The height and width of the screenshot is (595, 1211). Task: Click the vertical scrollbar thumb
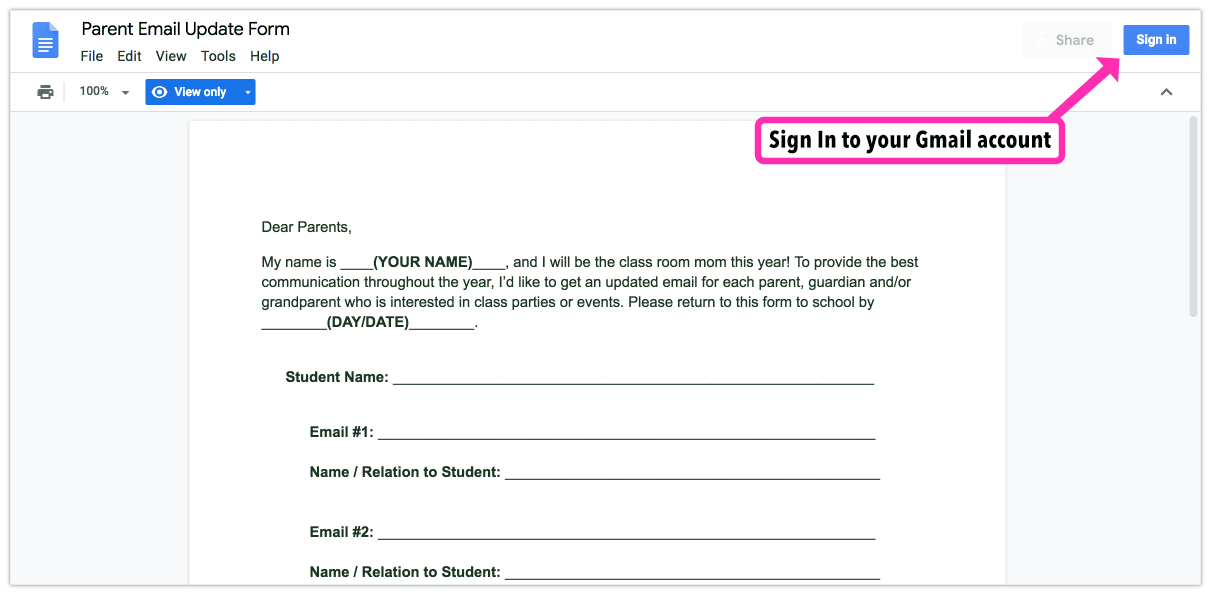click(x=1193, y=215)
